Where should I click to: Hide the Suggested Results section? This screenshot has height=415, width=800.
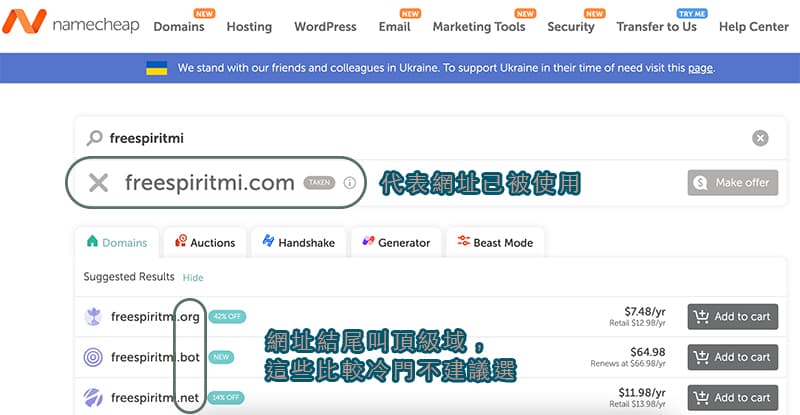(193, 277)
